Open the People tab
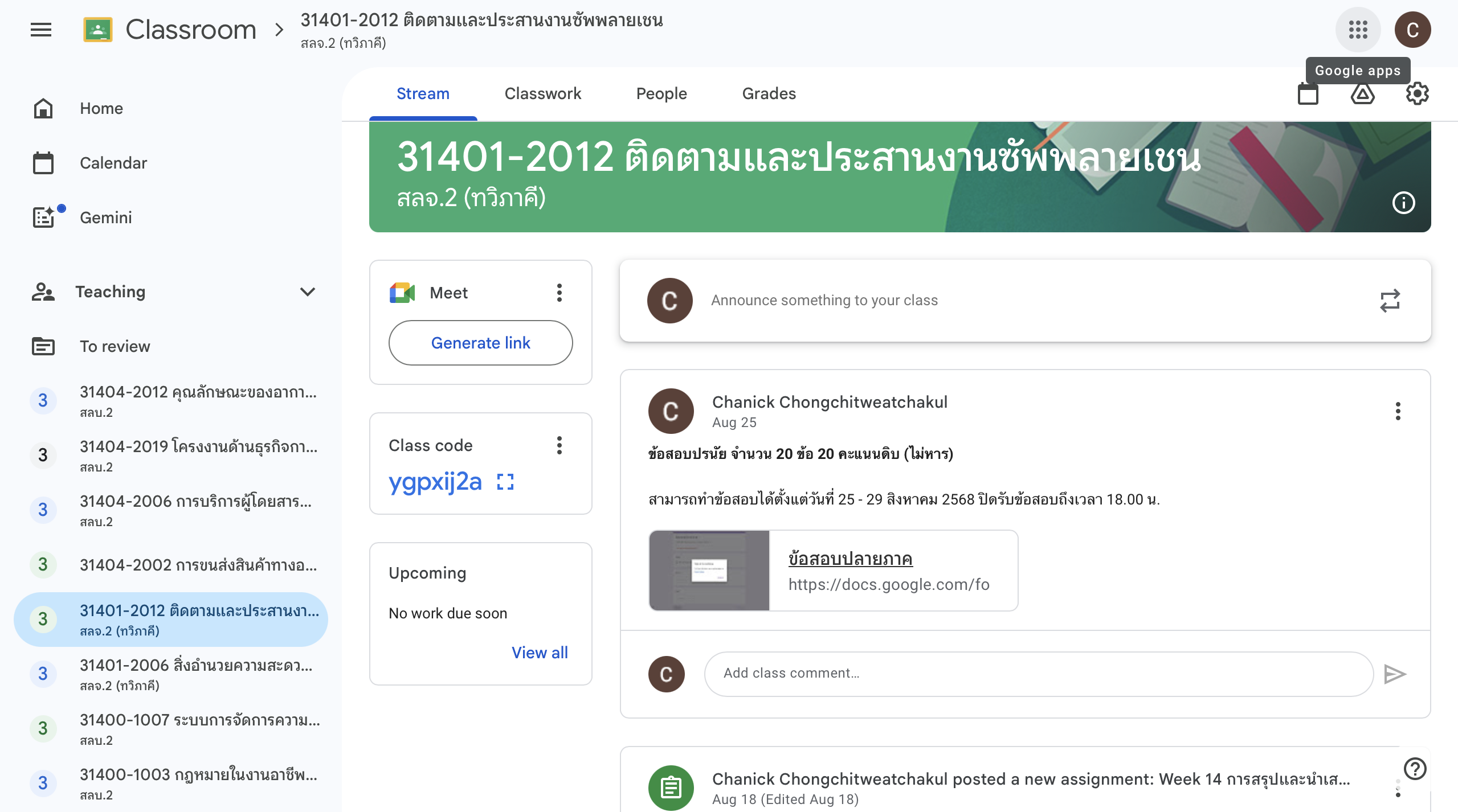The image size is (1458, 812). tap(661, 93)
